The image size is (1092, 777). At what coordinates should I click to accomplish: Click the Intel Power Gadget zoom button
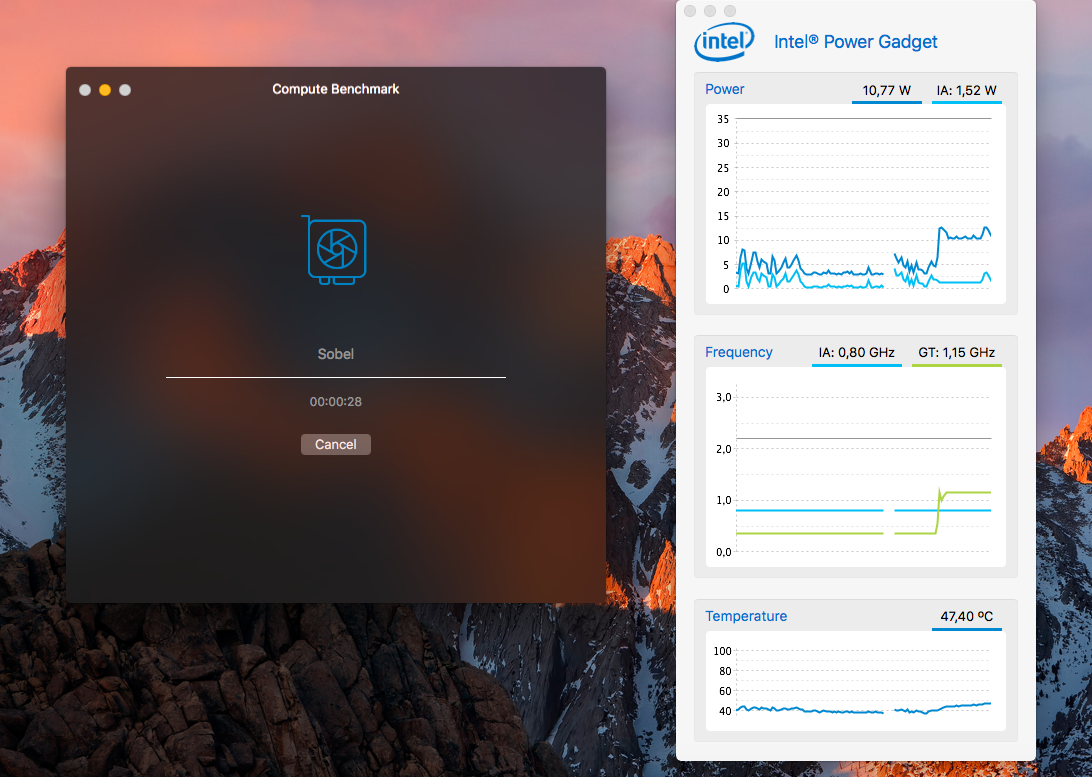pos(730,11)
